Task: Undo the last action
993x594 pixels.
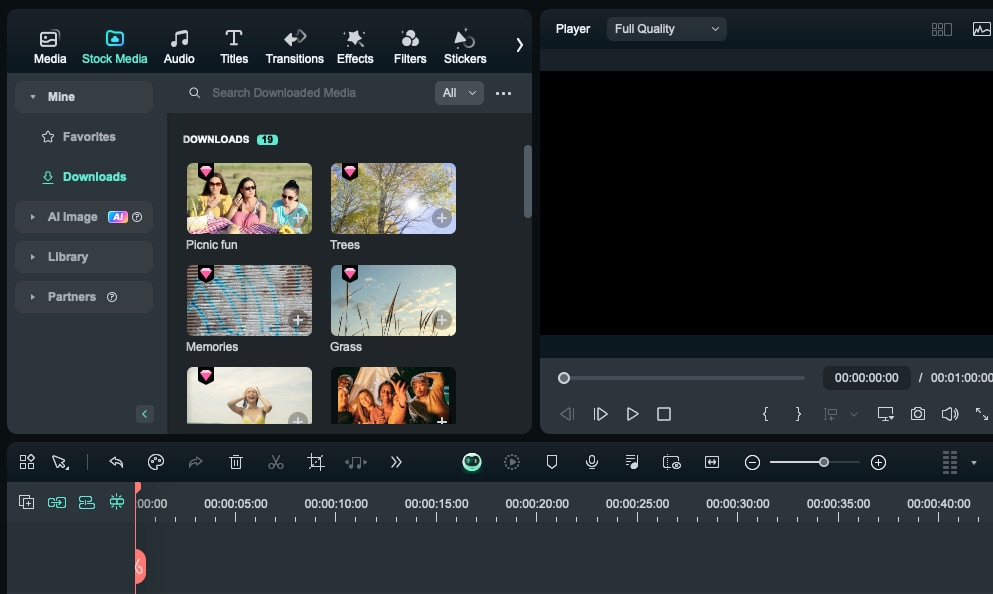Action: pos(116,462)
